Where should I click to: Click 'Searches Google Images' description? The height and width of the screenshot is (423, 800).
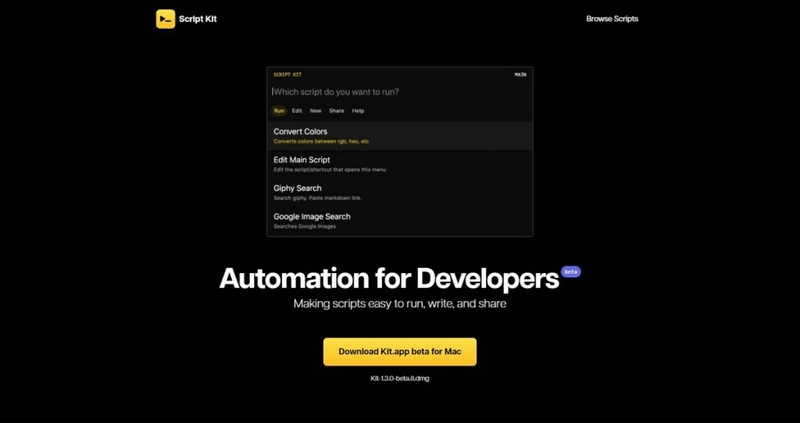pyautogui.click(x=305, y=226)
